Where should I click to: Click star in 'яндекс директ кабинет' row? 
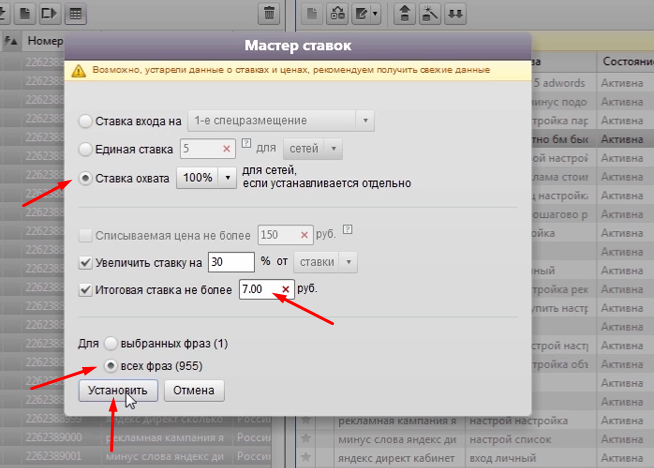(x=306, y=457)
